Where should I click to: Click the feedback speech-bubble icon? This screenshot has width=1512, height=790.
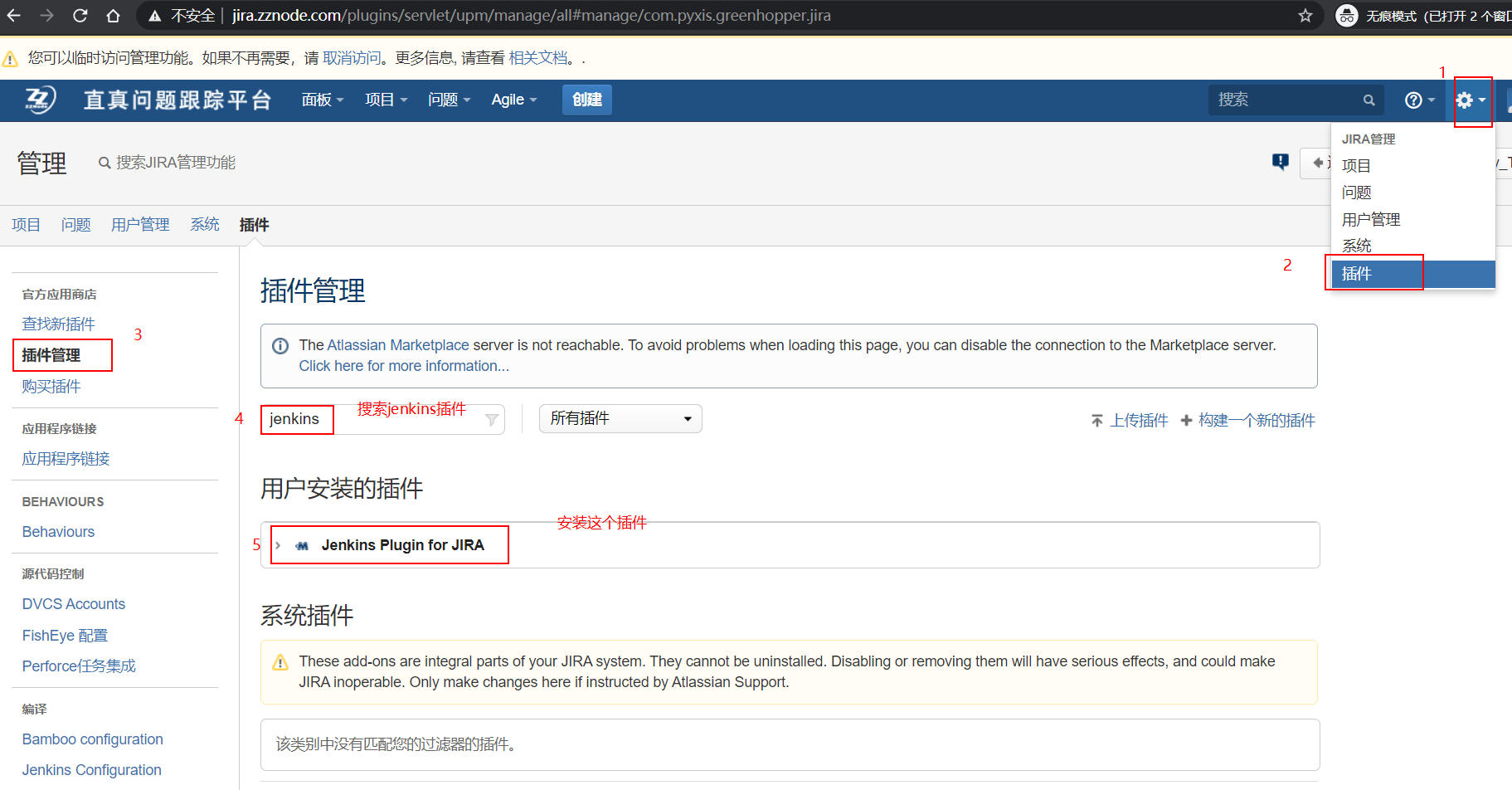(x=1280, y=162)
